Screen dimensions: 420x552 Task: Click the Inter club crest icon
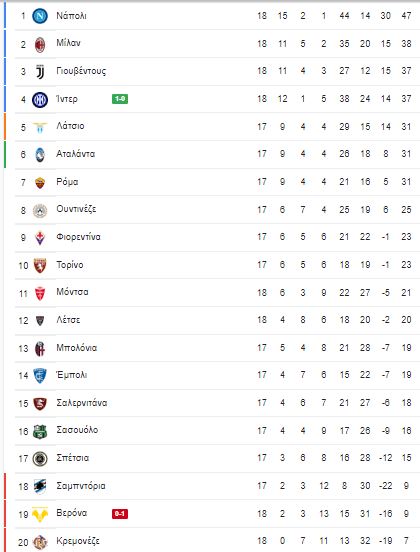(x=40, y=100)
